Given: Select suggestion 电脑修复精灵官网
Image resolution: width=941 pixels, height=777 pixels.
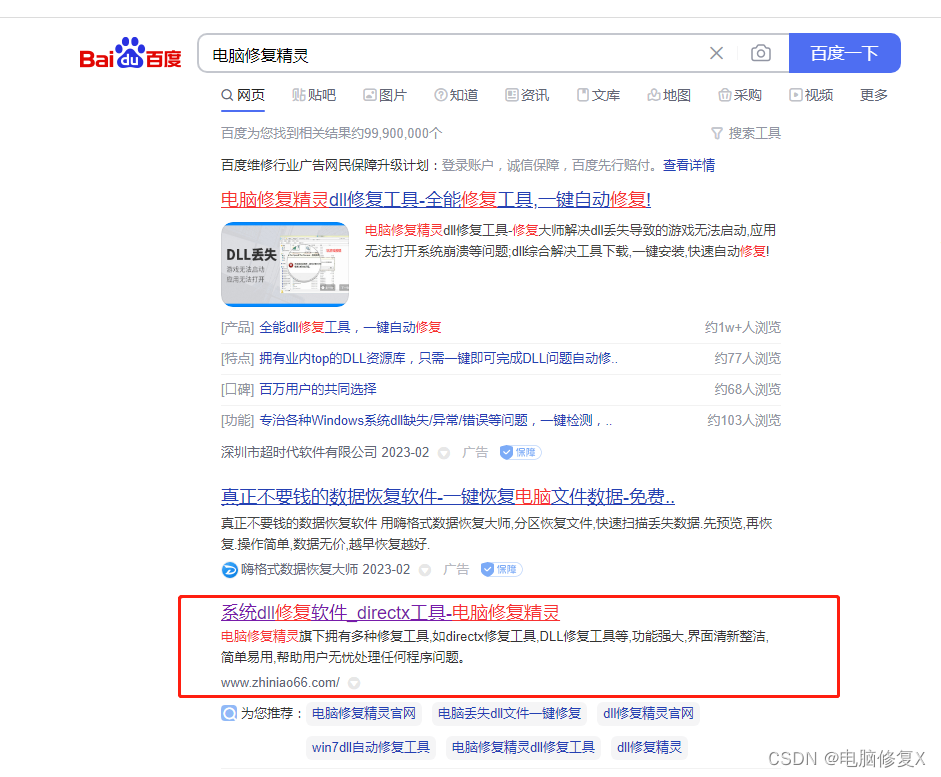Looking at the screenshot, I should click(364, 713).
